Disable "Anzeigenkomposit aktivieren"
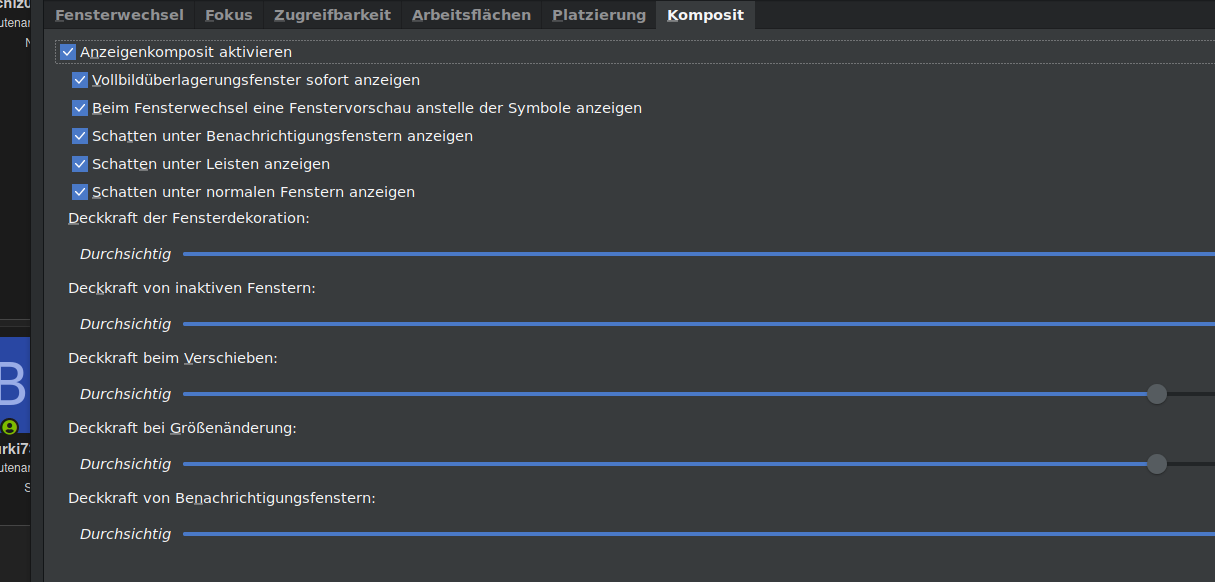 click(x=67, y=51)
